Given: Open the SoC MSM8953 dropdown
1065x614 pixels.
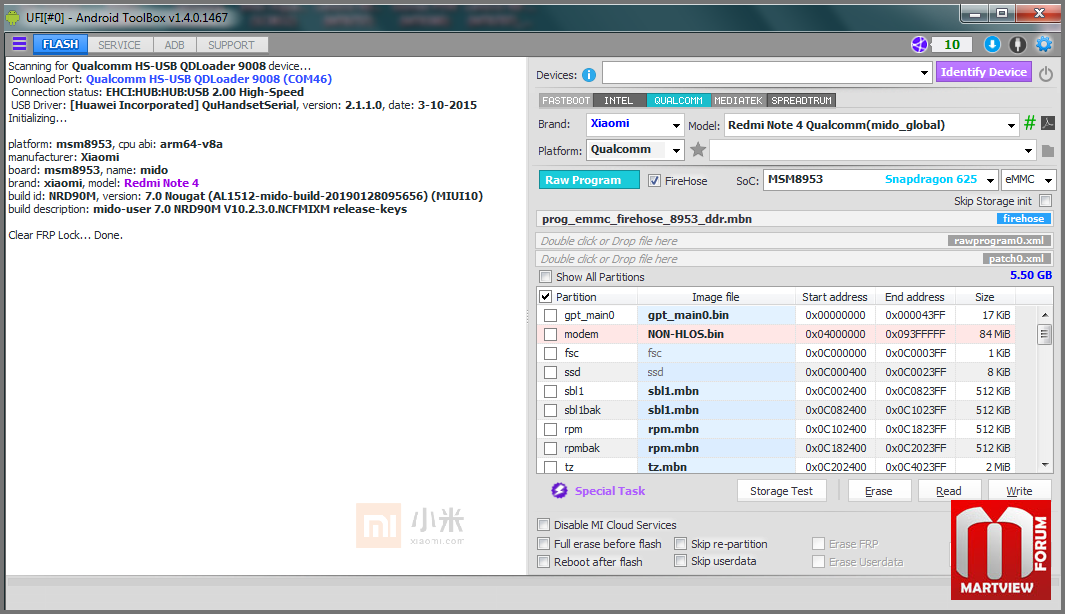Looking at the screenshot, I should [990, 180].
